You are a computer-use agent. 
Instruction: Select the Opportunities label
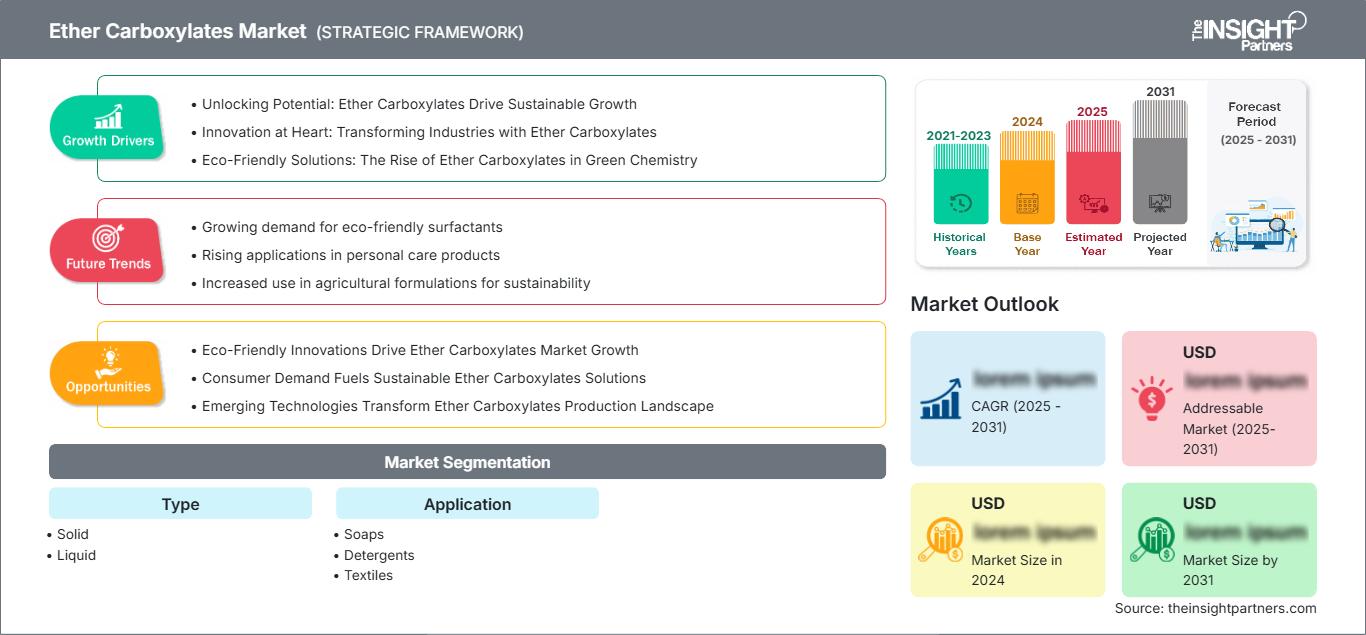tap(108, 387)
